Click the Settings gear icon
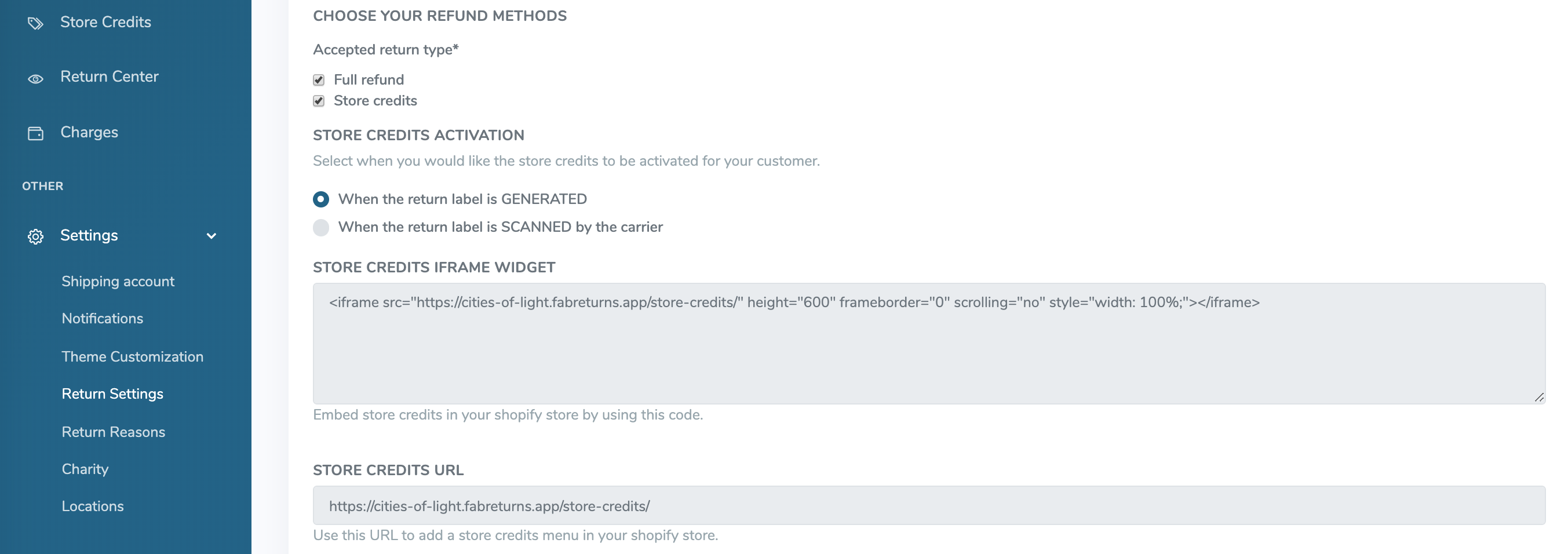1568x554 pixels. point(35,236)
